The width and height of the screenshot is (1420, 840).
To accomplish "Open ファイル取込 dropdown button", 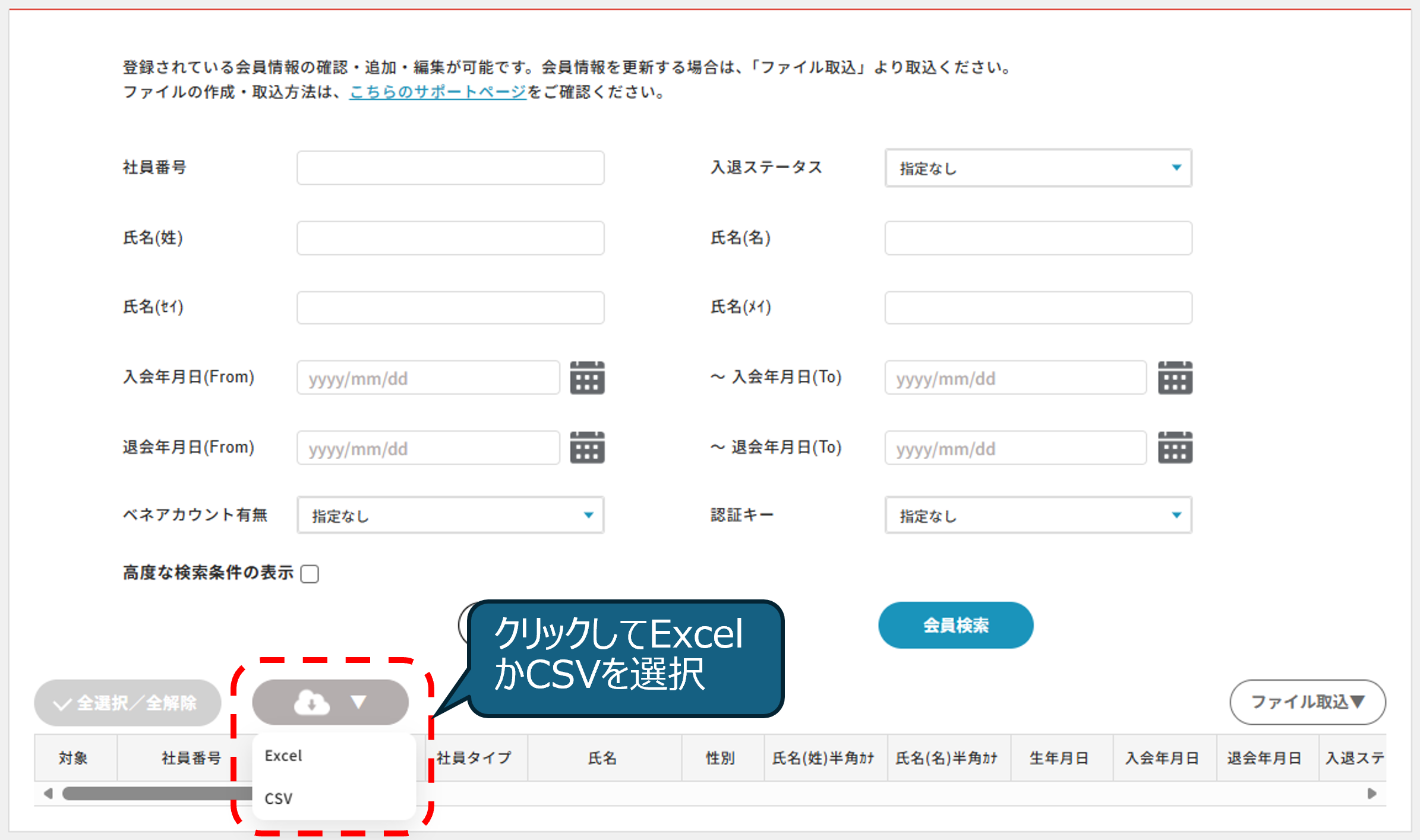I will point(1307,702).
